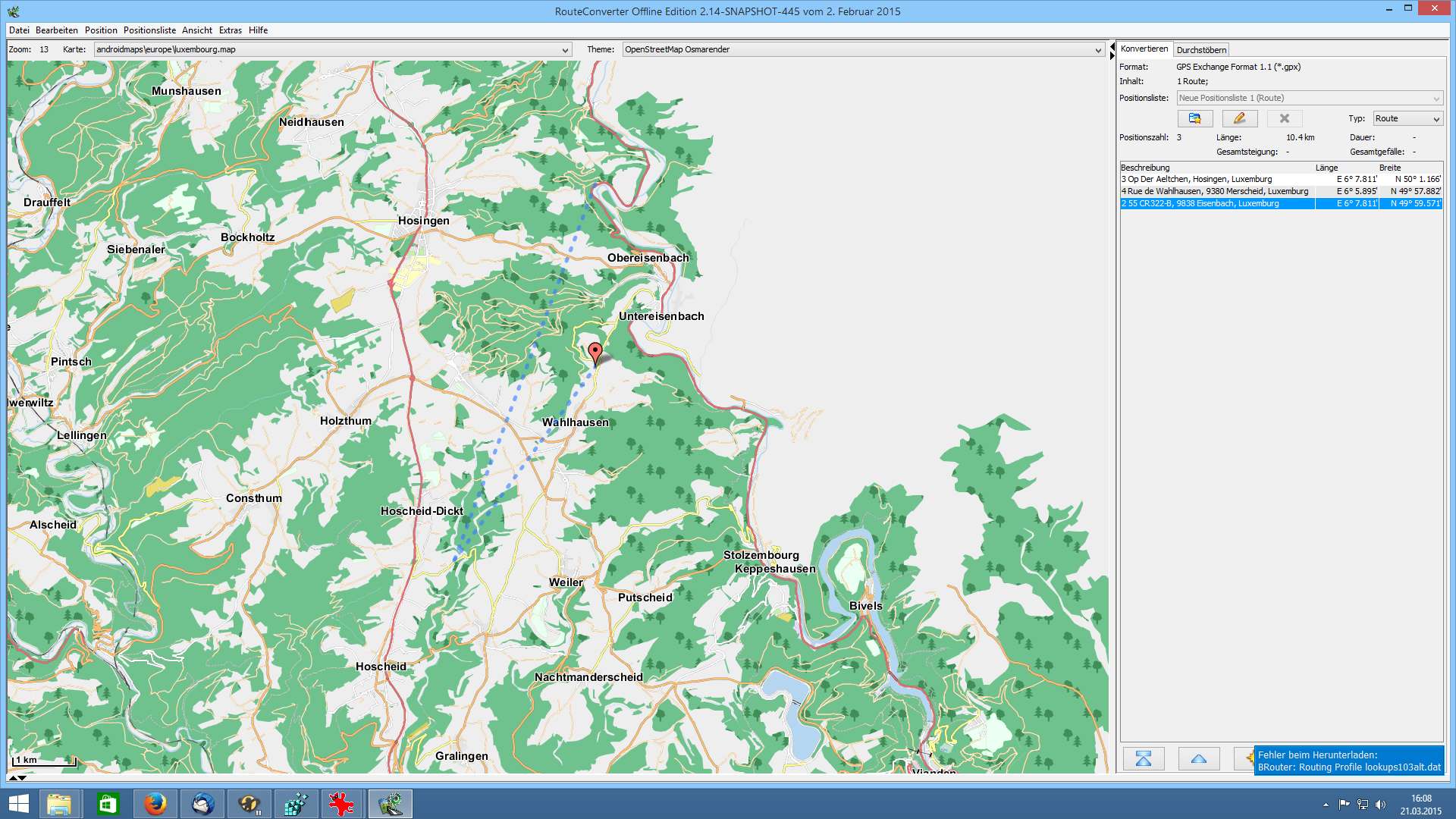1456x819 pixels.
Task: Select the Op Der Aeltchen Hosingen row
Action: 1217,179
